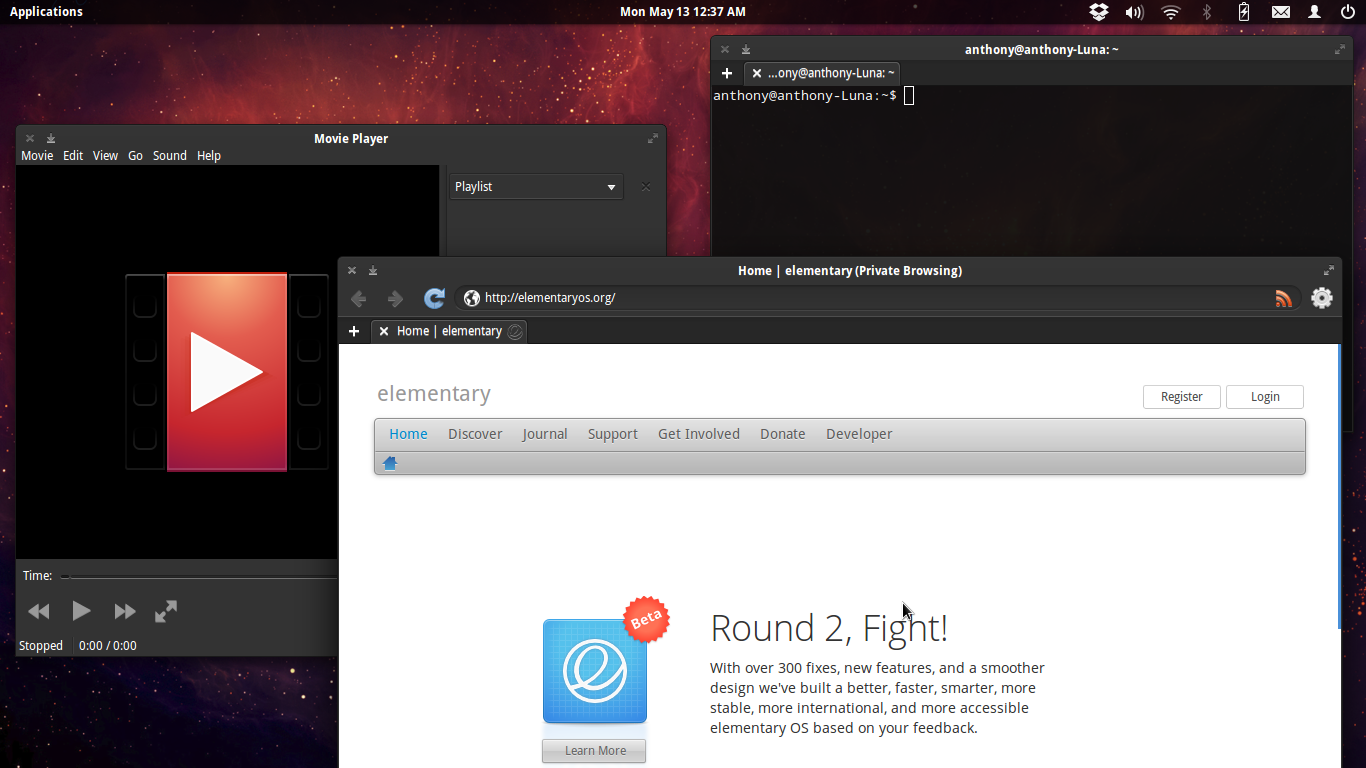
Task: Open the Get Involved page
Action: click(698, 433)
